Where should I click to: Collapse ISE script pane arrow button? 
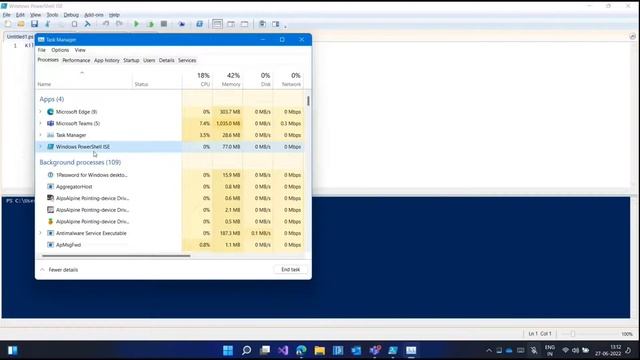click(633, 37)
